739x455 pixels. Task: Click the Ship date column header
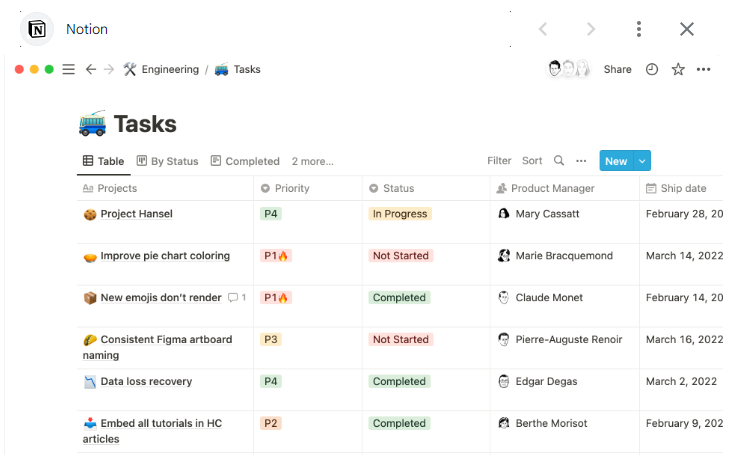(682, 188)
